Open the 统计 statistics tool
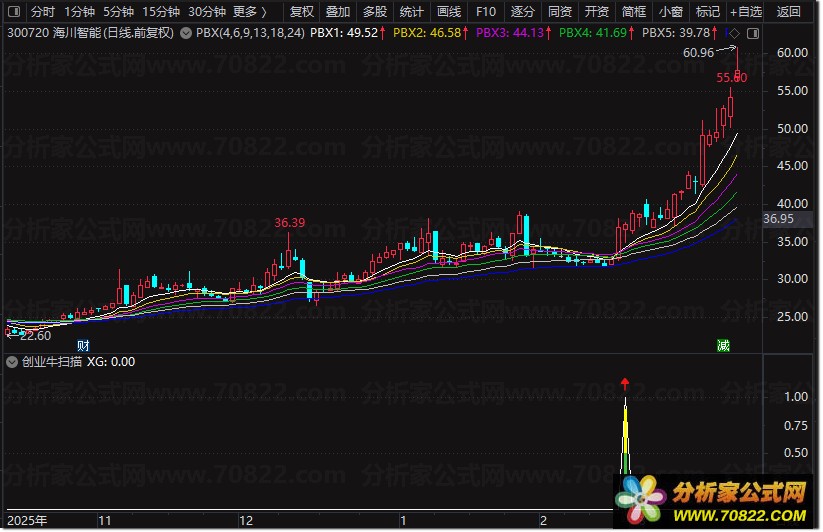The width and height of the screenshot is (823, 532). [x=412, y=11]
